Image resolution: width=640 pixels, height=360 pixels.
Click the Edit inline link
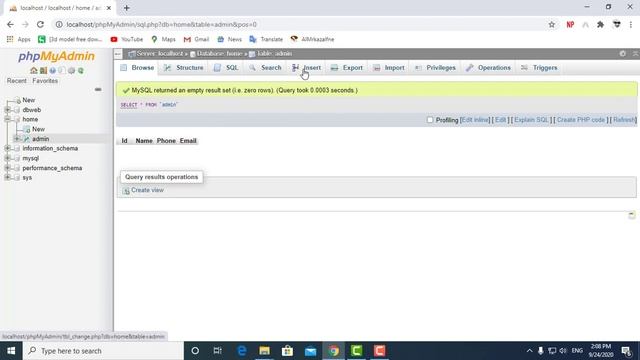475,120
